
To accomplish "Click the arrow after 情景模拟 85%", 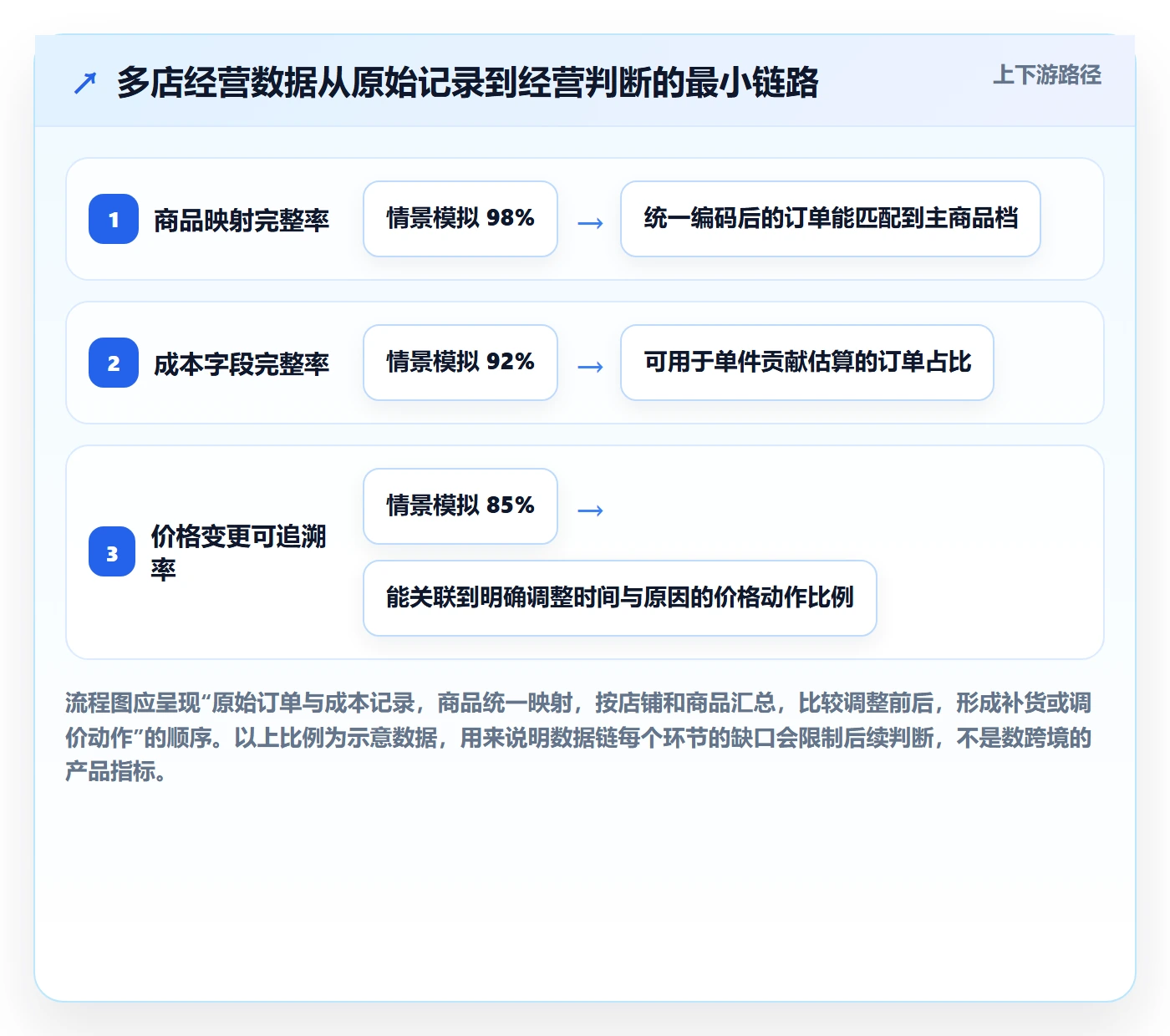I will coord(590,510).
